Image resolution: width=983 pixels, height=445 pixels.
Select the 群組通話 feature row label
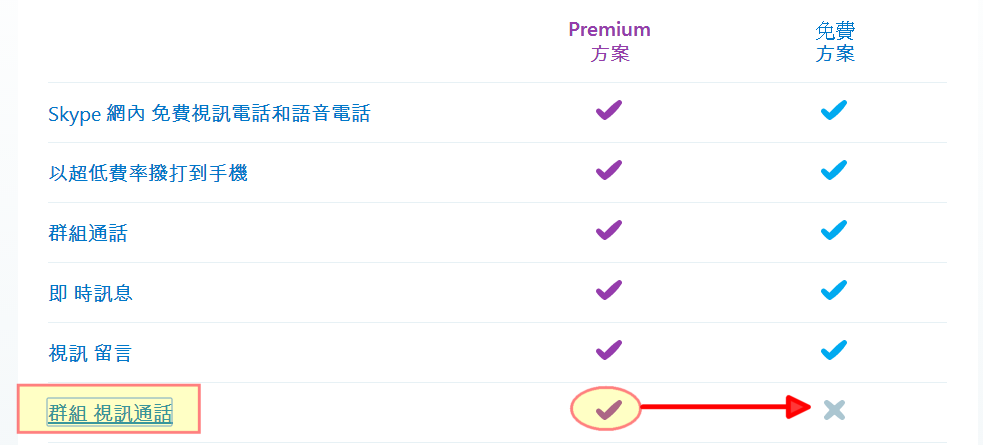pos(88,234)
